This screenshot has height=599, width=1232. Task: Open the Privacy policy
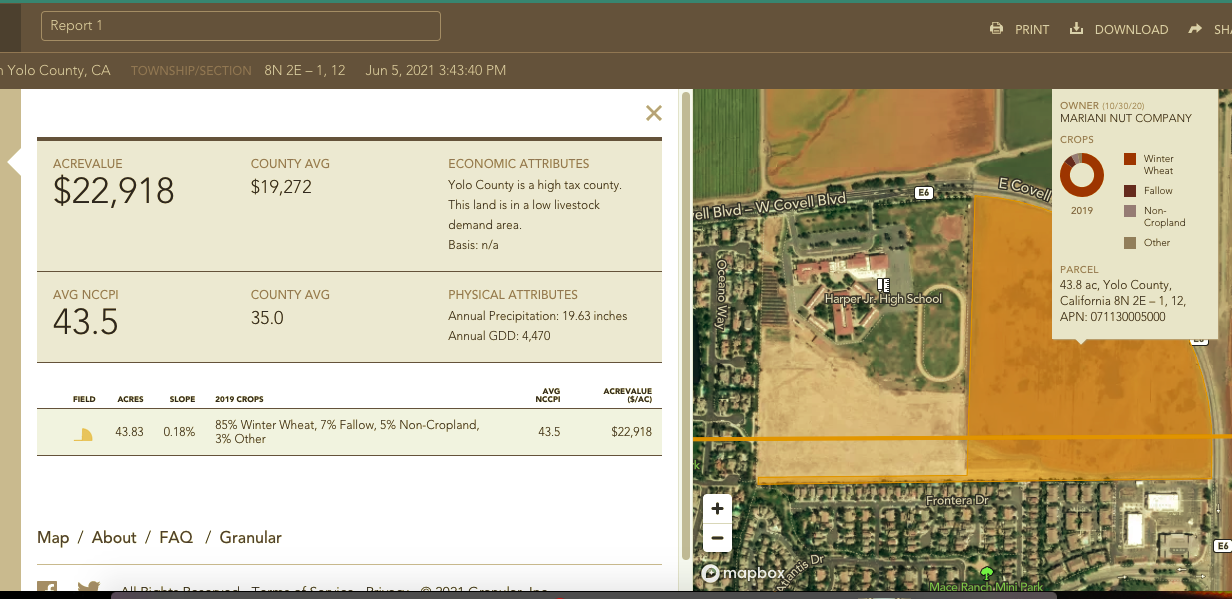point(385,590)
